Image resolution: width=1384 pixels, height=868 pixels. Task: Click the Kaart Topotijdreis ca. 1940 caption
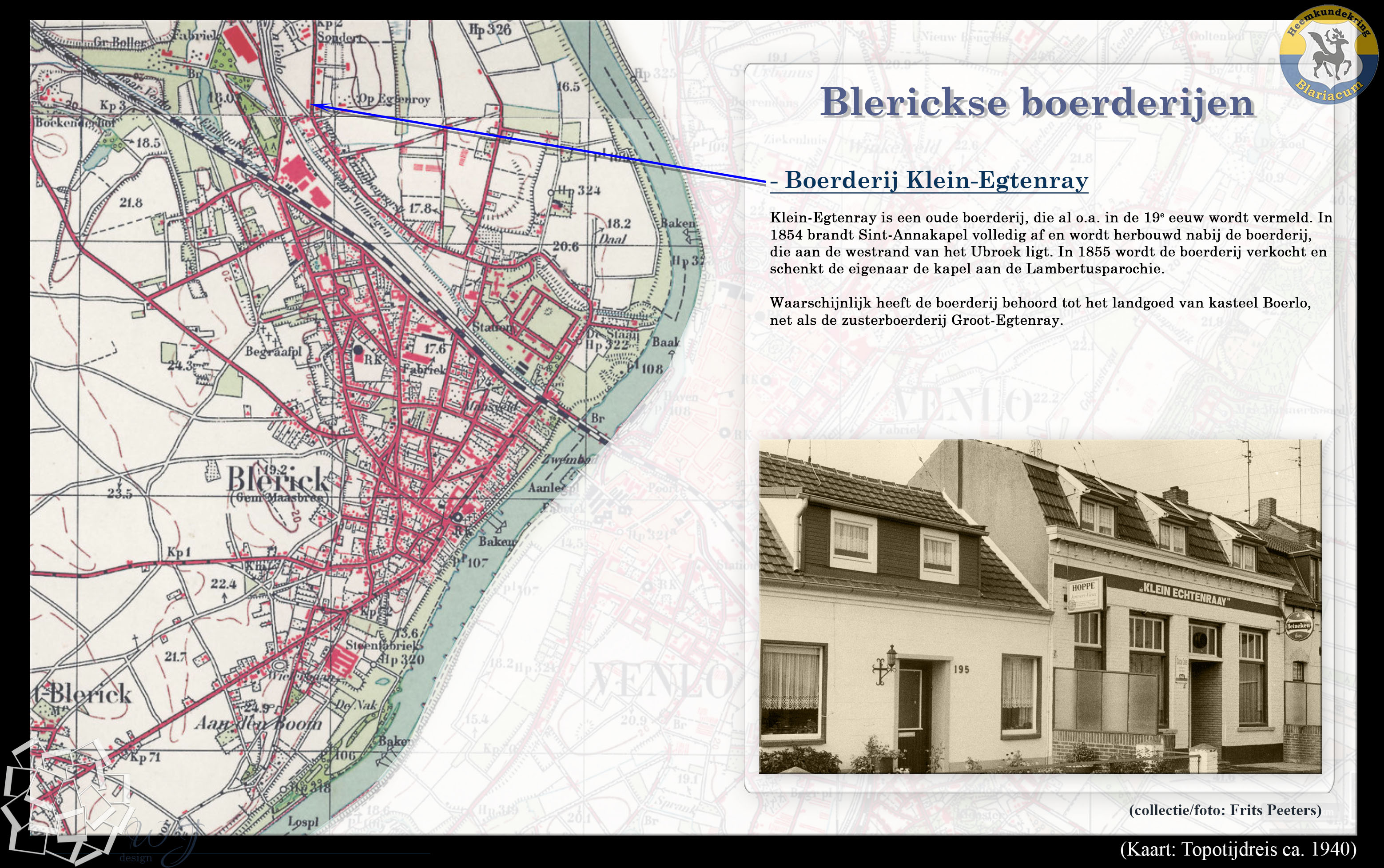(1237, 848)
